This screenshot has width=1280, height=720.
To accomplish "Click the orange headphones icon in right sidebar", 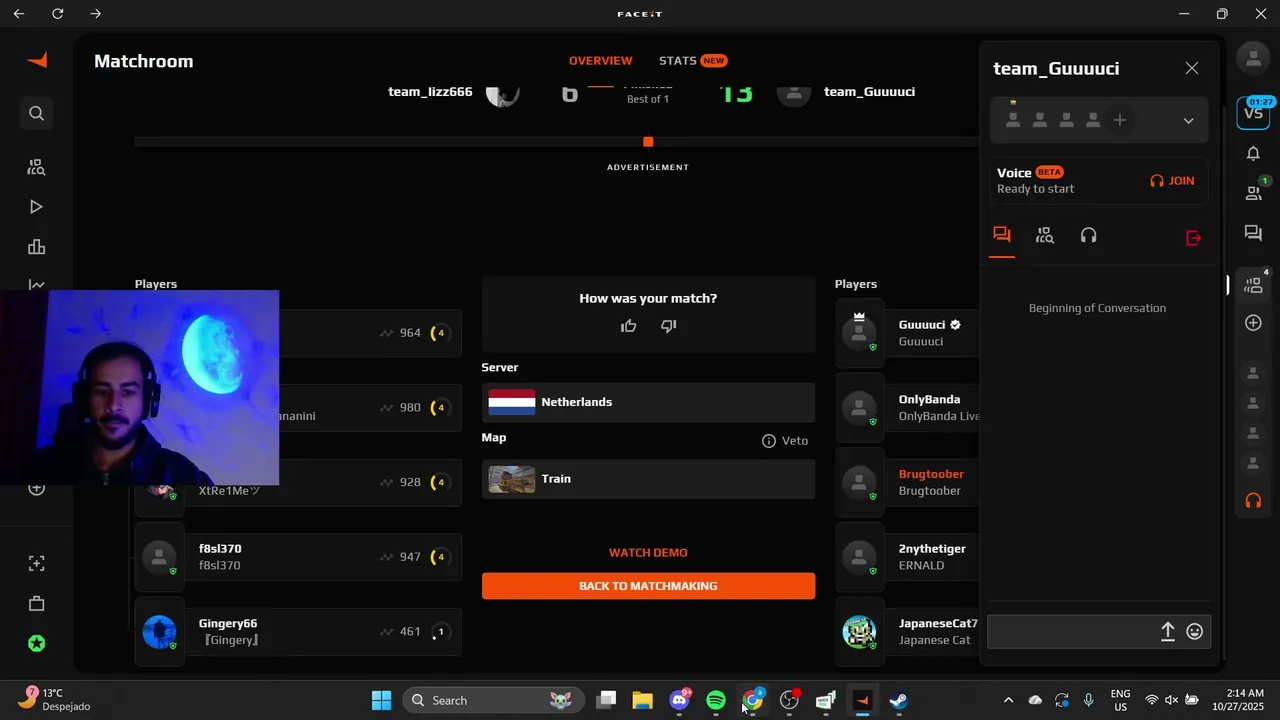I will click(1253, 500).
